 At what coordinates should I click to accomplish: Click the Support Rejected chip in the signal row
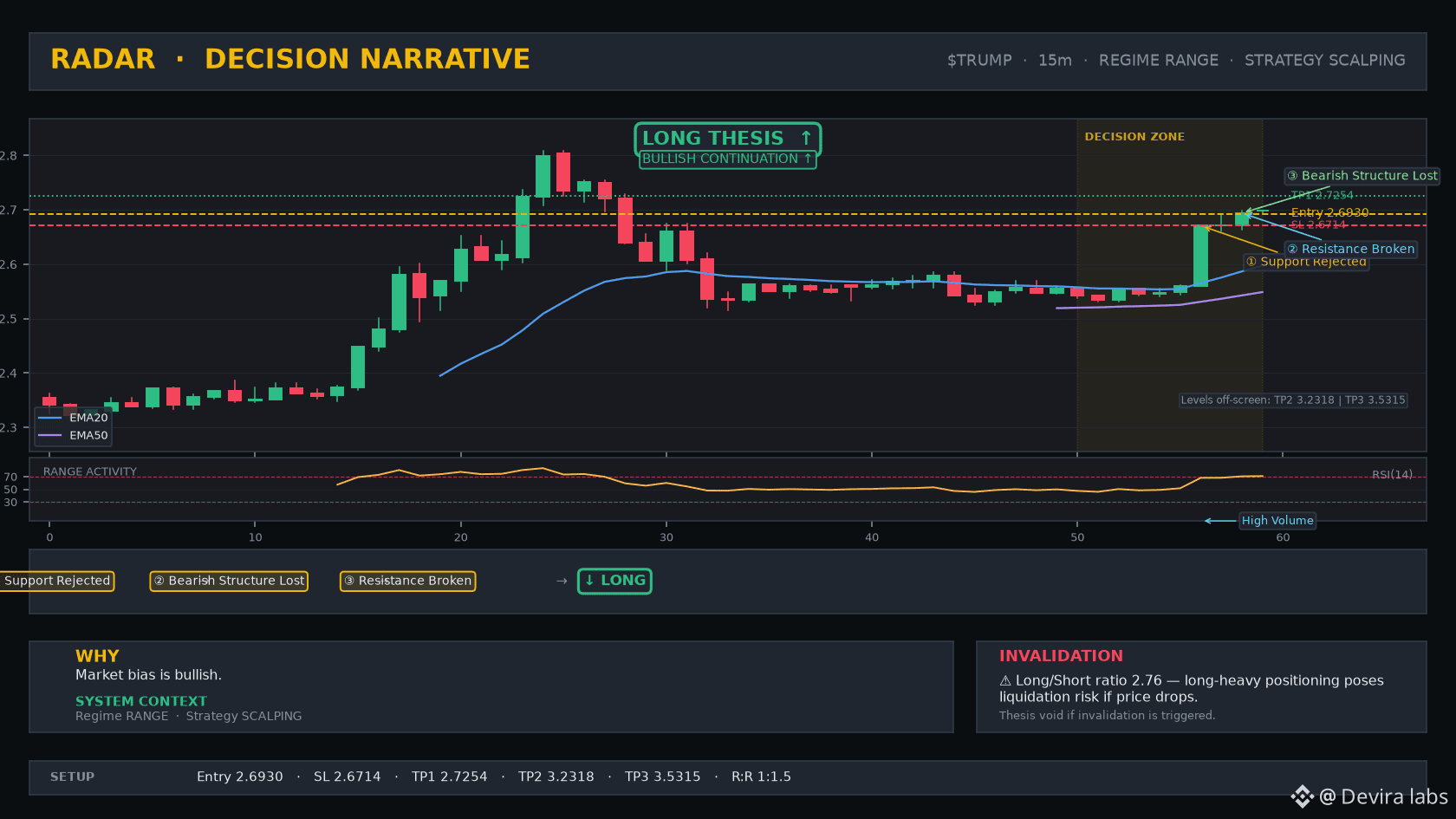56,581
